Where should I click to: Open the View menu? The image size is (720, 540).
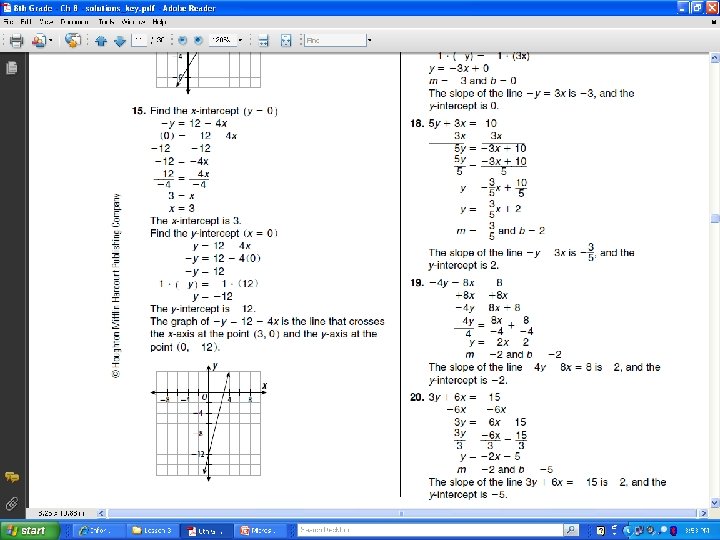pos(46,22)
